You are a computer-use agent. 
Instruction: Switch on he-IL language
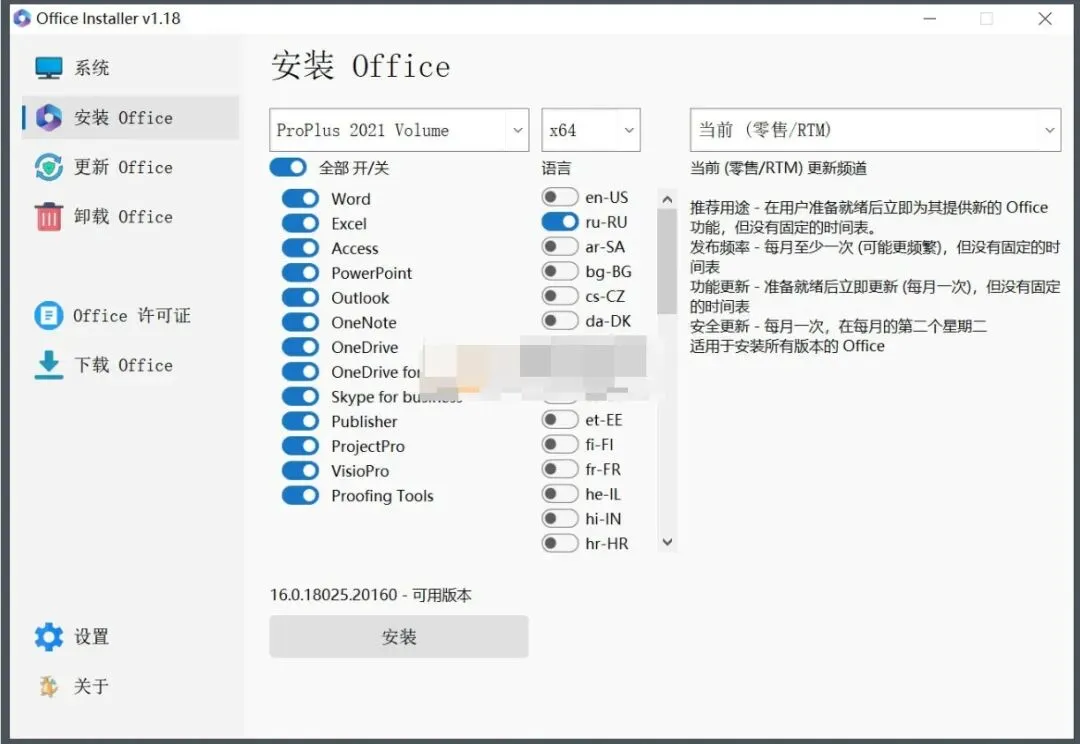(x=560, y=494)
